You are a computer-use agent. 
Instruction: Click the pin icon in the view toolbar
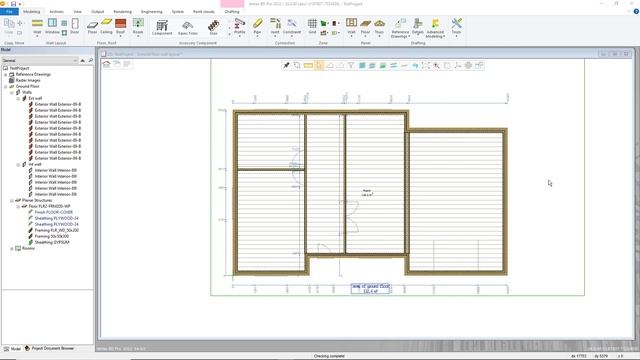coord(286,65)
